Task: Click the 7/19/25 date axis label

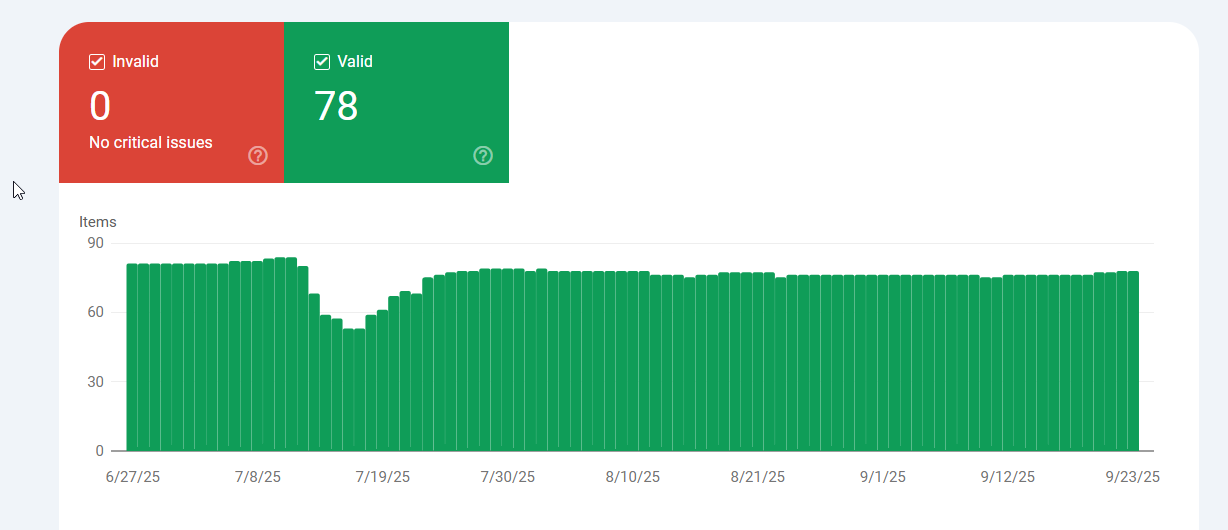Action: [383, 477]
